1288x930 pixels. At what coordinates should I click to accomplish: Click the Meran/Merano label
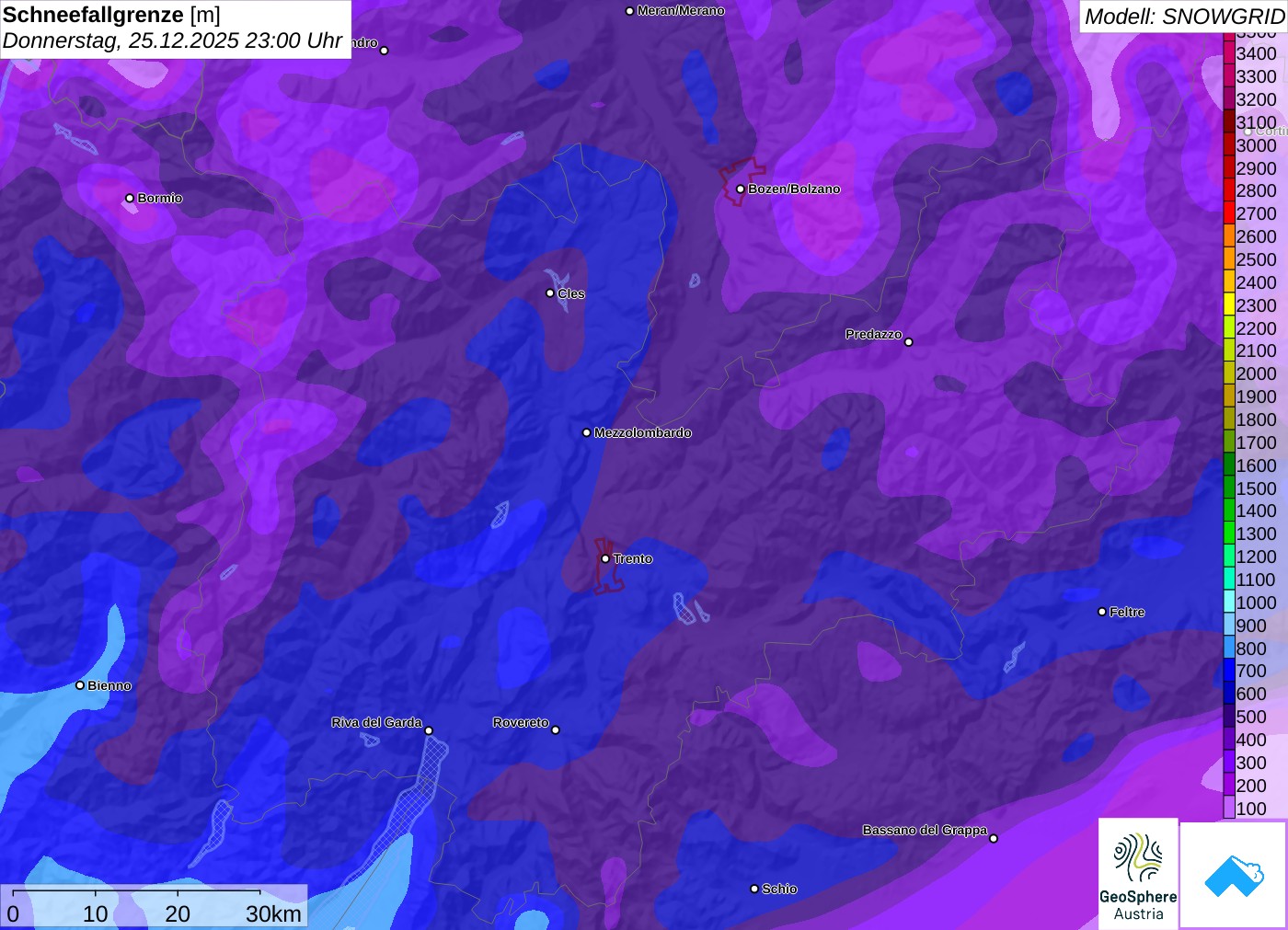point(681,11)
